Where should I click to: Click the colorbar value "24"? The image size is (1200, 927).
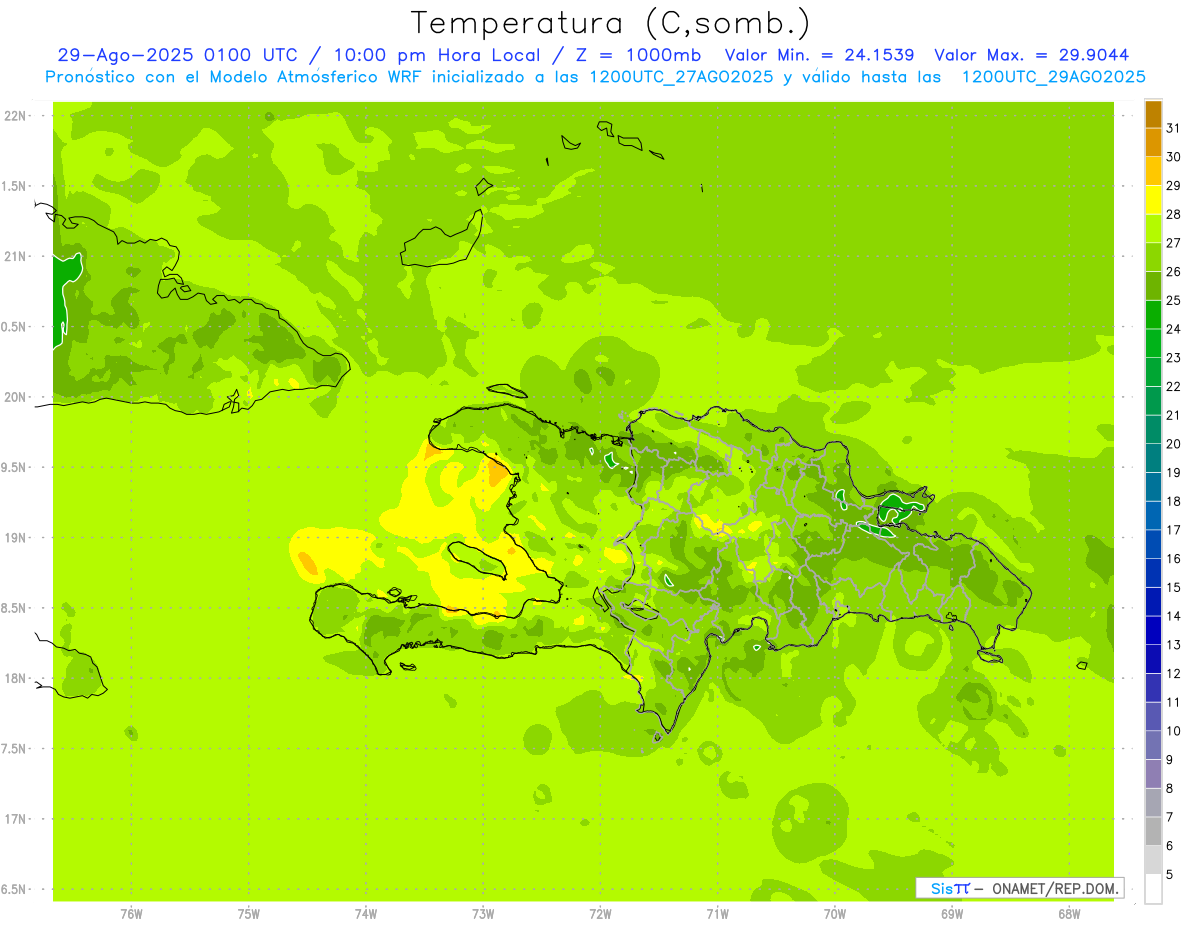coord(1173,329)
